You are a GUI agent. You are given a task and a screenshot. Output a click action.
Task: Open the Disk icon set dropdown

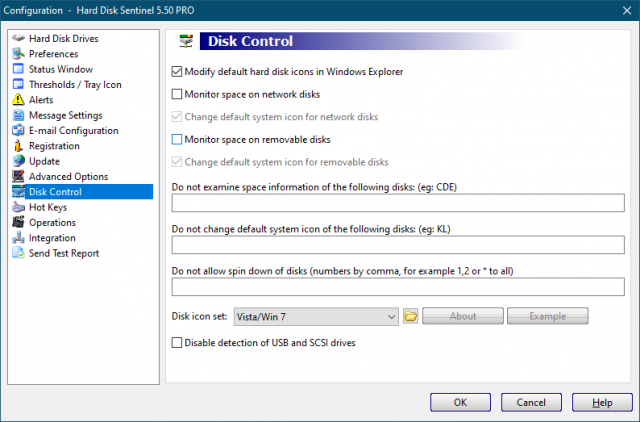click(390, 317)
